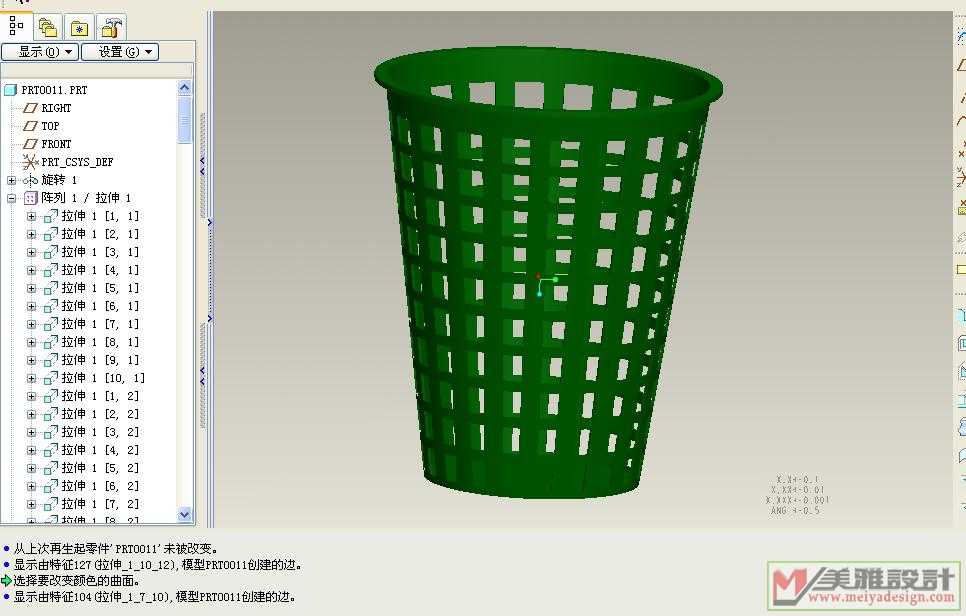Click prompt '选择要改变颜色的曲面。'
966x616 pixels.
(76, 580)
